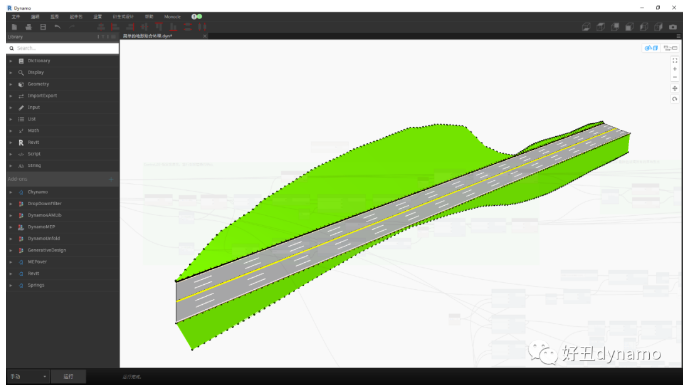
Task: Select the Orbit navigation icon
Action: 675,99
